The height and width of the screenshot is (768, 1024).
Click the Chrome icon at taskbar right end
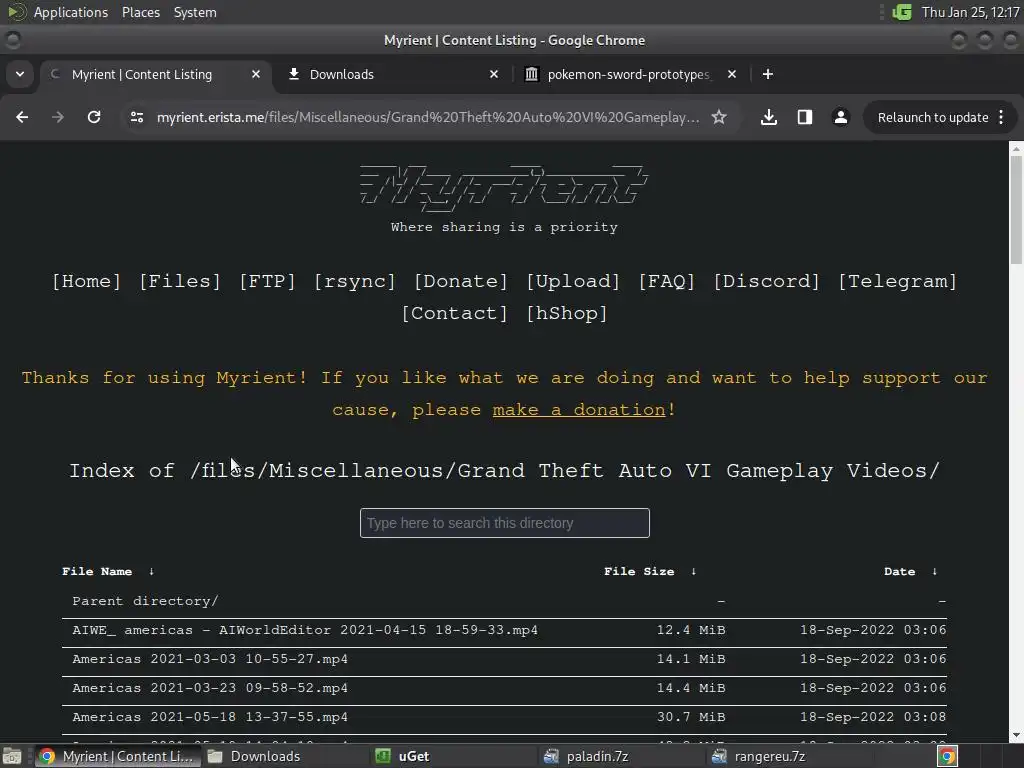coord(947,756)
